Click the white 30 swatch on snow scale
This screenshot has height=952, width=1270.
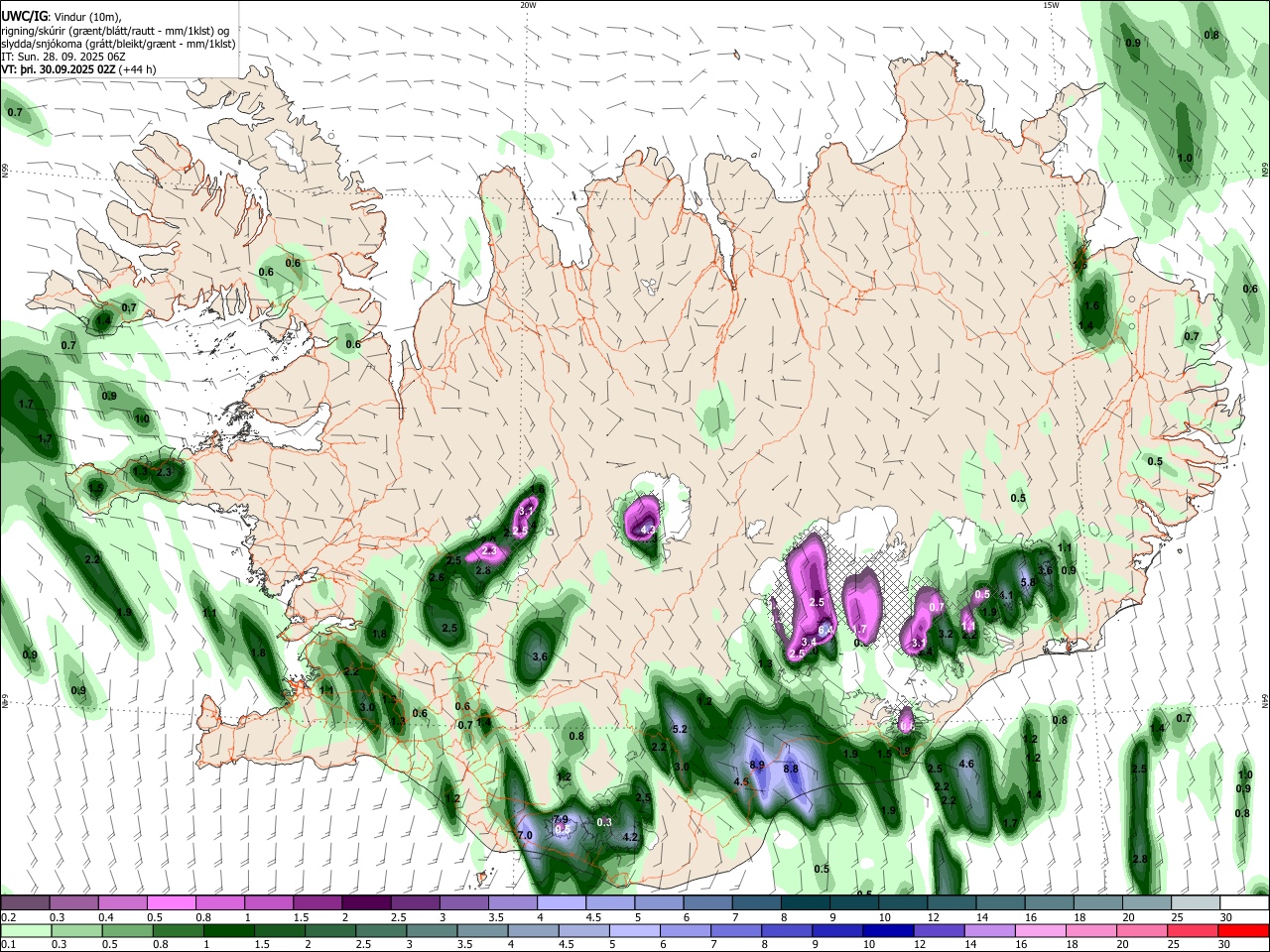tap(1244, 903)
